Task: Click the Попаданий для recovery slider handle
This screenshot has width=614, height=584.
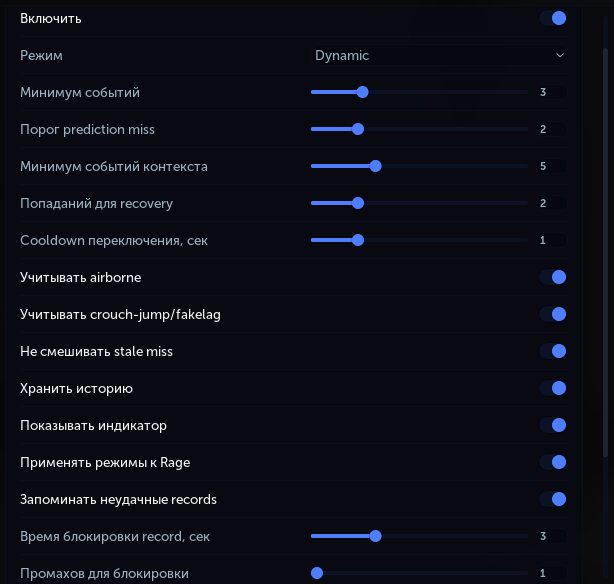Action: 358,203
